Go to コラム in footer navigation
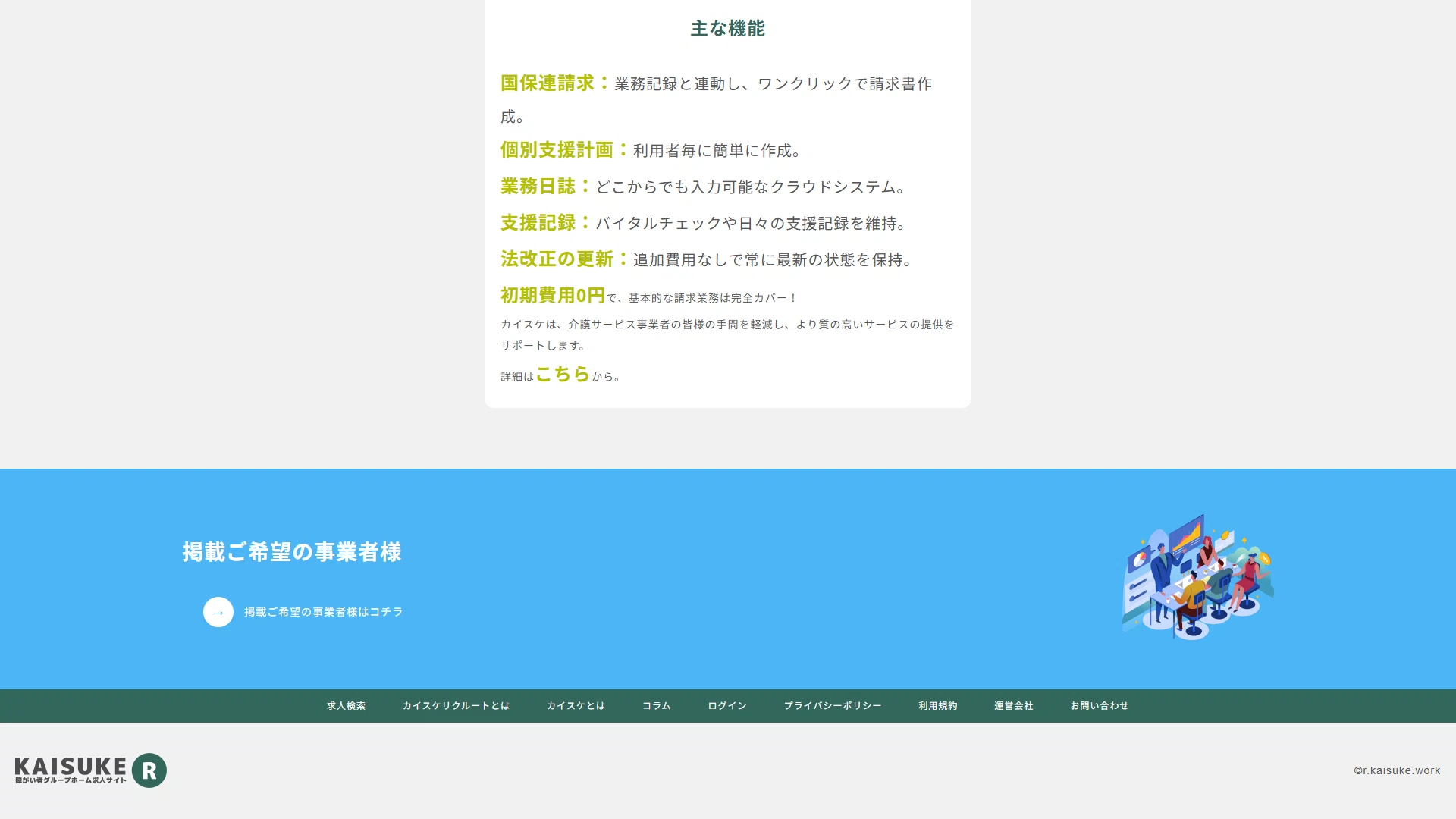The width and height of the screenshot is (1456, 819). click(657, 706)
